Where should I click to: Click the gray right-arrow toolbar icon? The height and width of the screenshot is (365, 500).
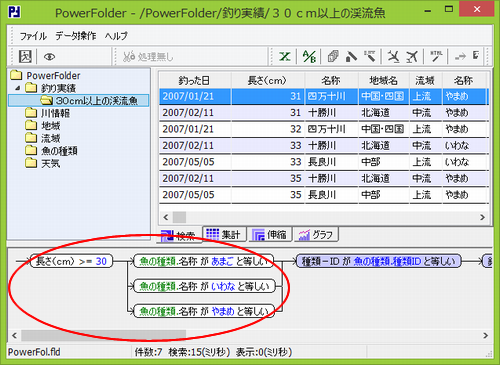460,57
